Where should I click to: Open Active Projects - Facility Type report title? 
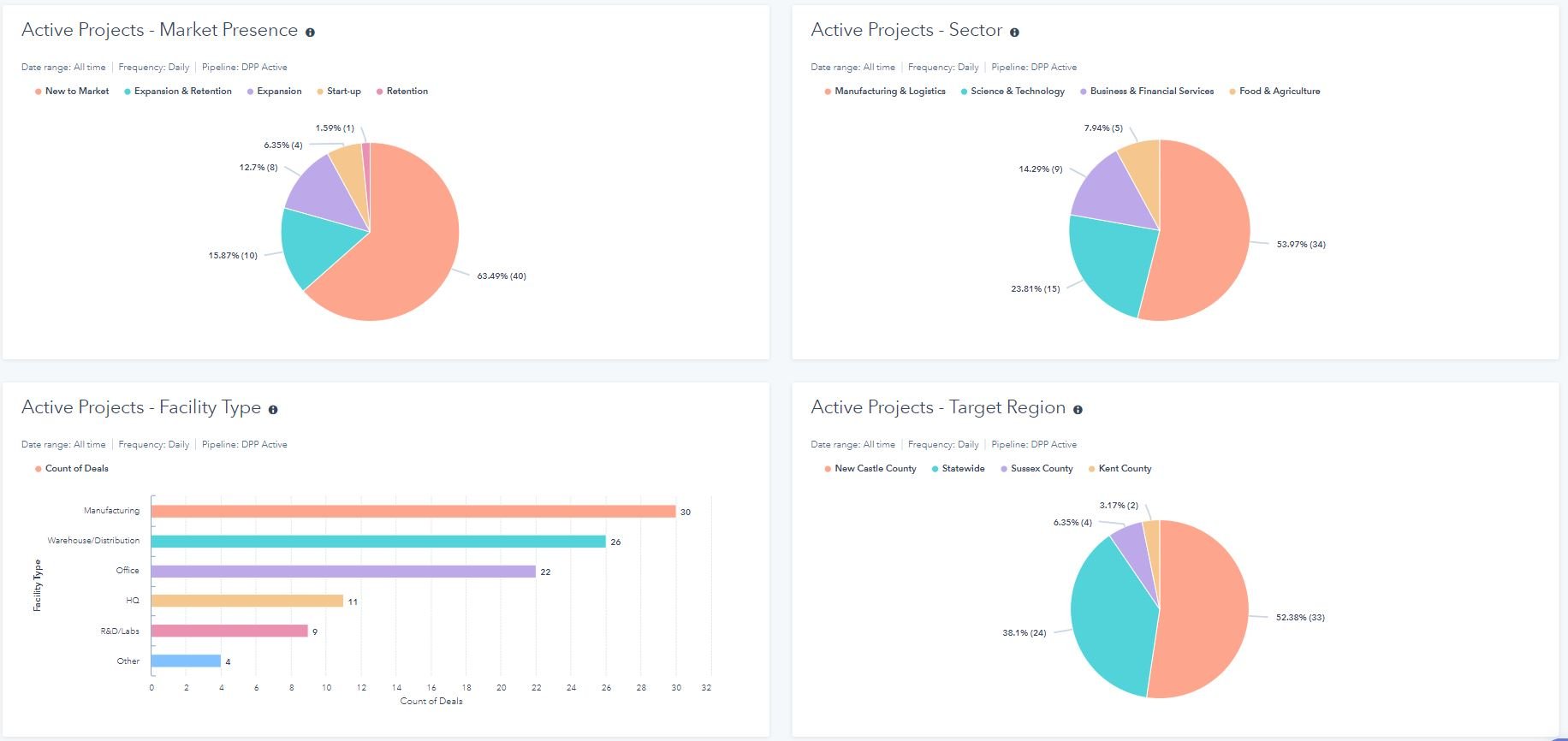click(x=141, y=407)
